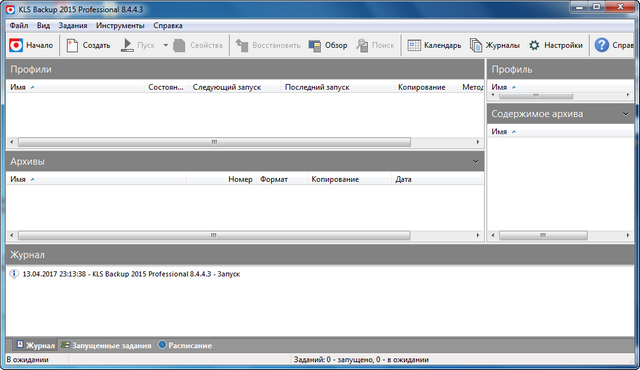Sort Архивы list by Имя column
Image resolution: width=640 pixels, height=370 pixels.
click(x=96, y=179)
